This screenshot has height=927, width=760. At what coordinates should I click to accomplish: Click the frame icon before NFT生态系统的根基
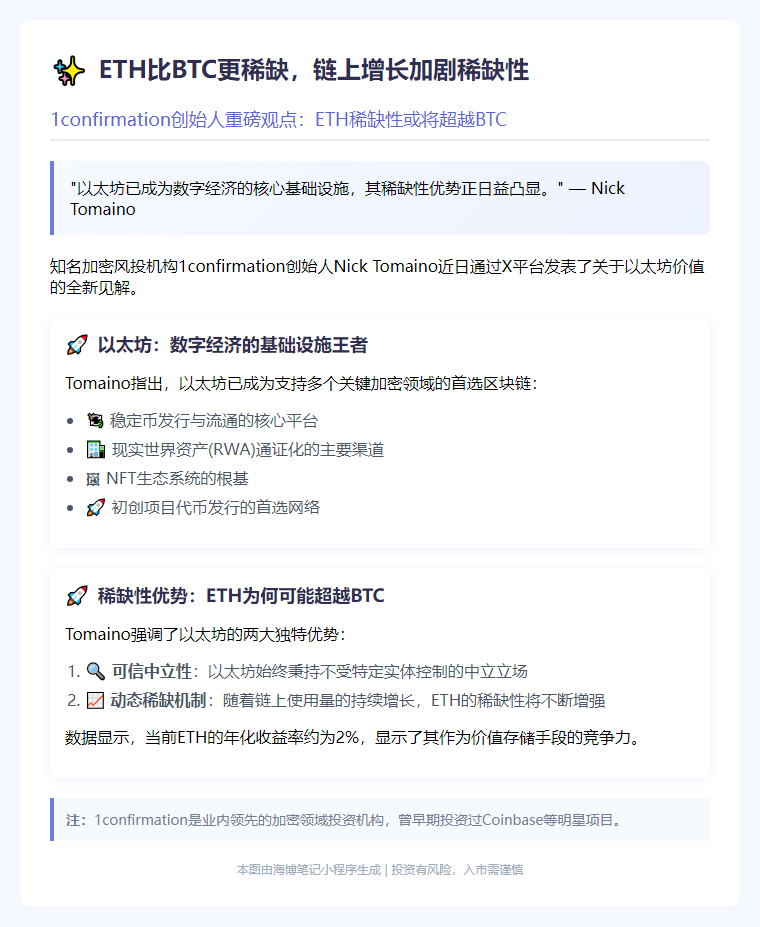(x=93, y=479)
